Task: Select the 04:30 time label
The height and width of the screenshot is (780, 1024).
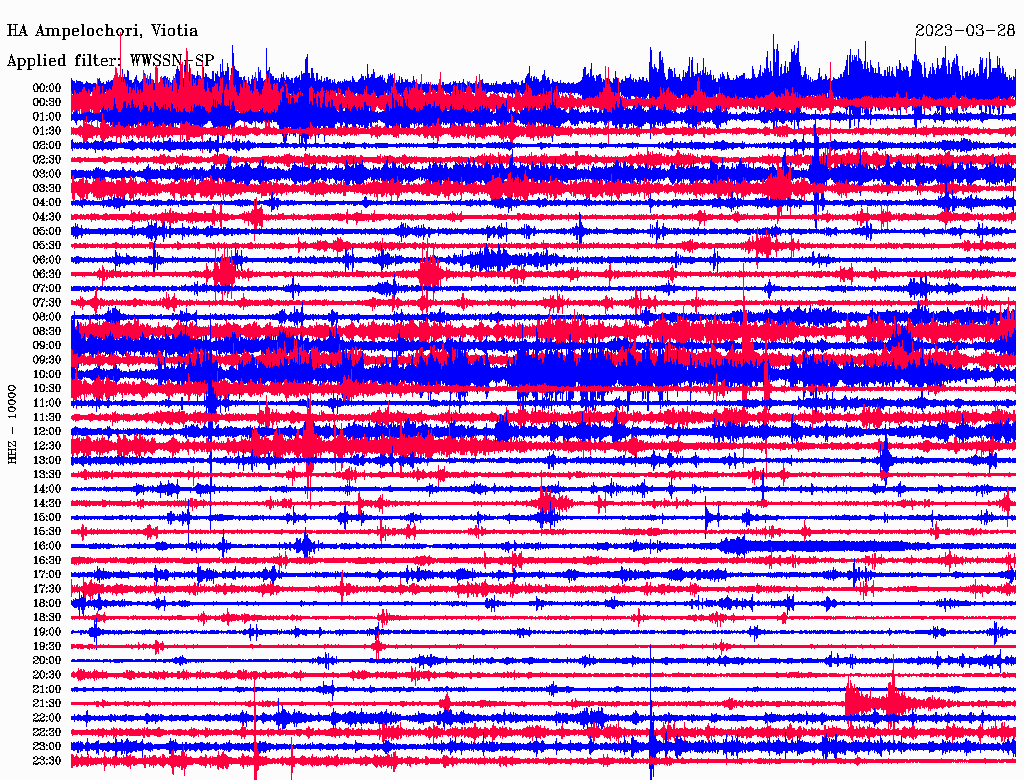Action: pos(47,217)
